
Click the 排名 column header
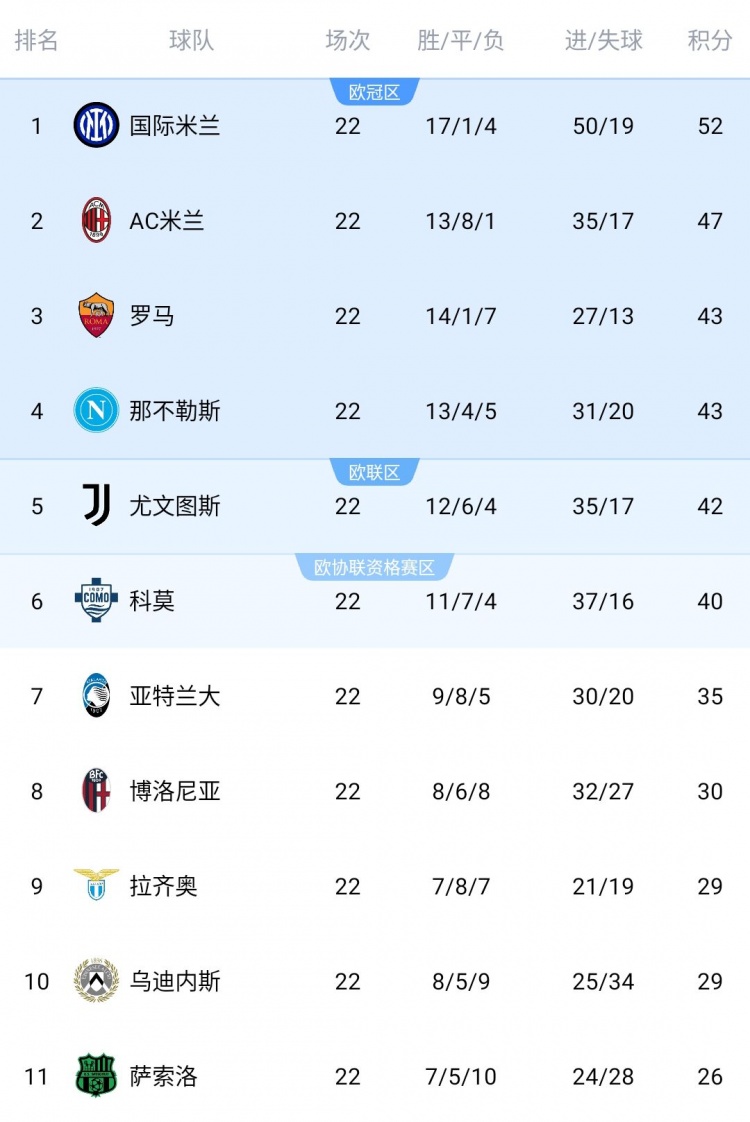click(37, 41)
